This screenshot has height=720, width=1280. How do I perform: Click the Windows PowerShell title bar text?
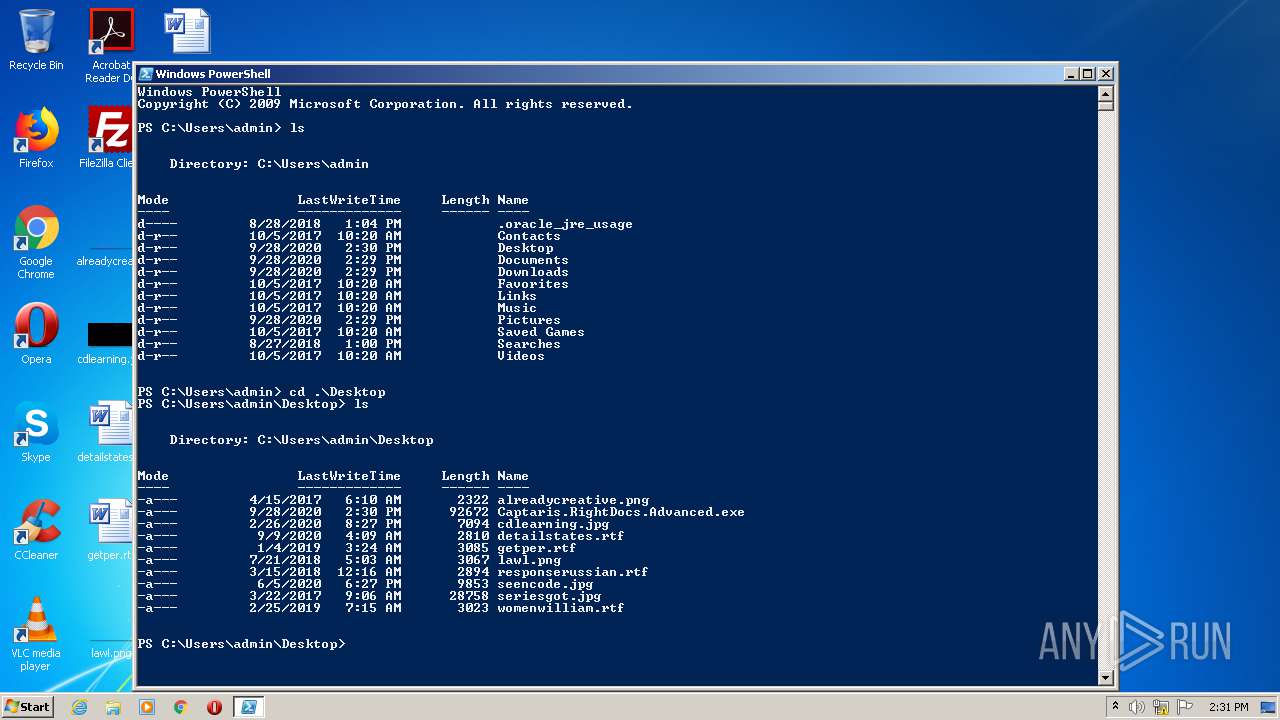213,74
